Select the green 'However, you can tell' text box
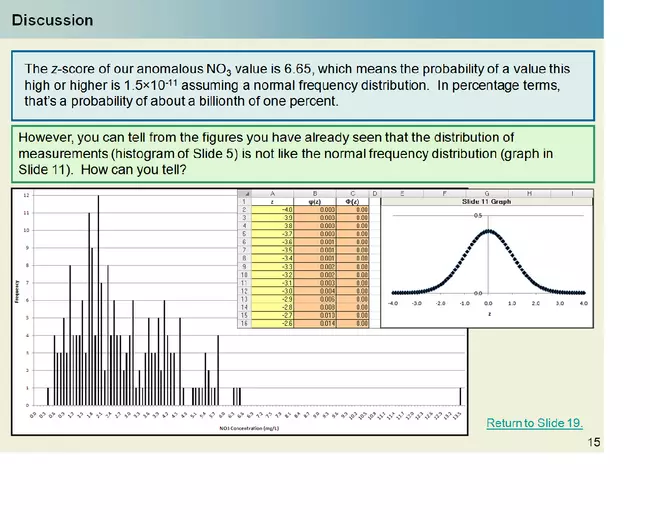This screenshot has width=650, height=520. [x=310, y=152]
